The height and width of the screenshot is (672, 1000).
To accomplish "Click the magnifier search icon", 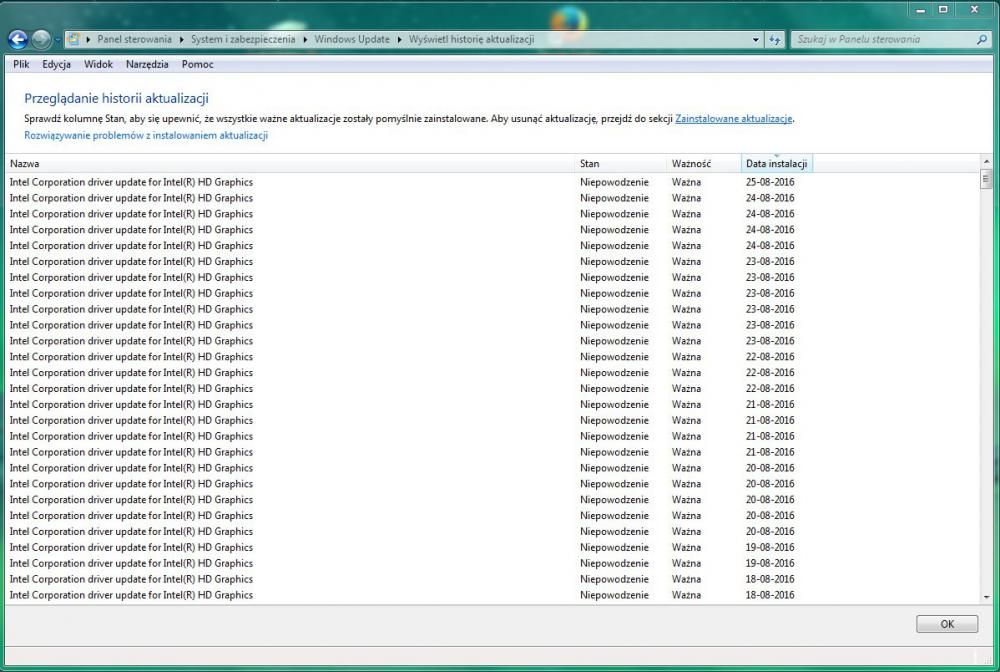I will tap(982, 40).
